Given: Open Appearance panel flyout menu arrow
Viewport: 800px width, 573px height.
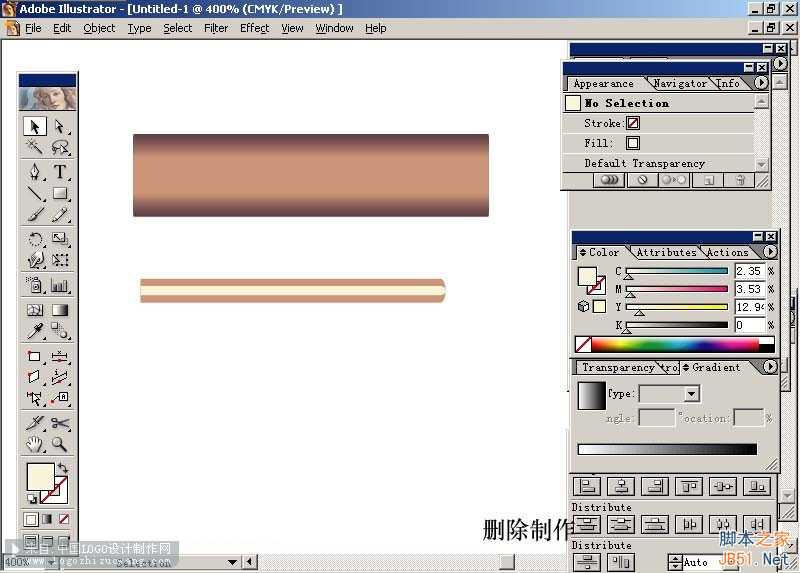Looking at the screenshot, I should point(761,83).
